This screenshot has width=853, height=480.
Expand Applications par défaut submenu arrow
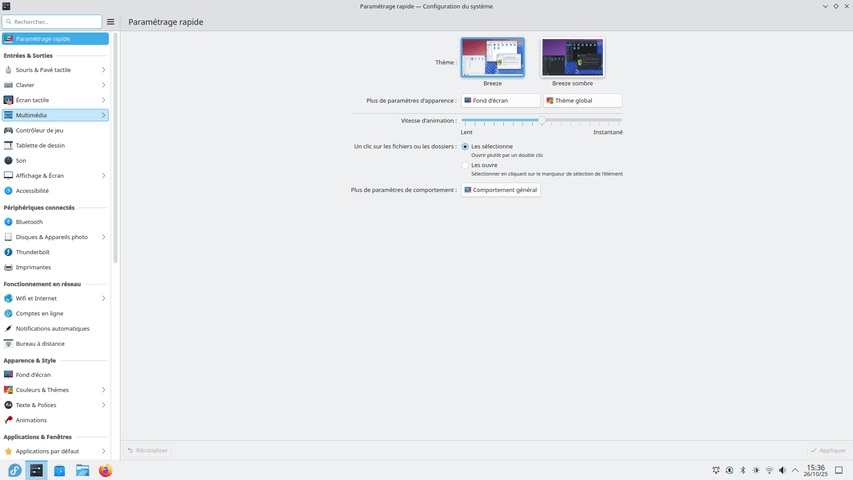click(103, 451)
